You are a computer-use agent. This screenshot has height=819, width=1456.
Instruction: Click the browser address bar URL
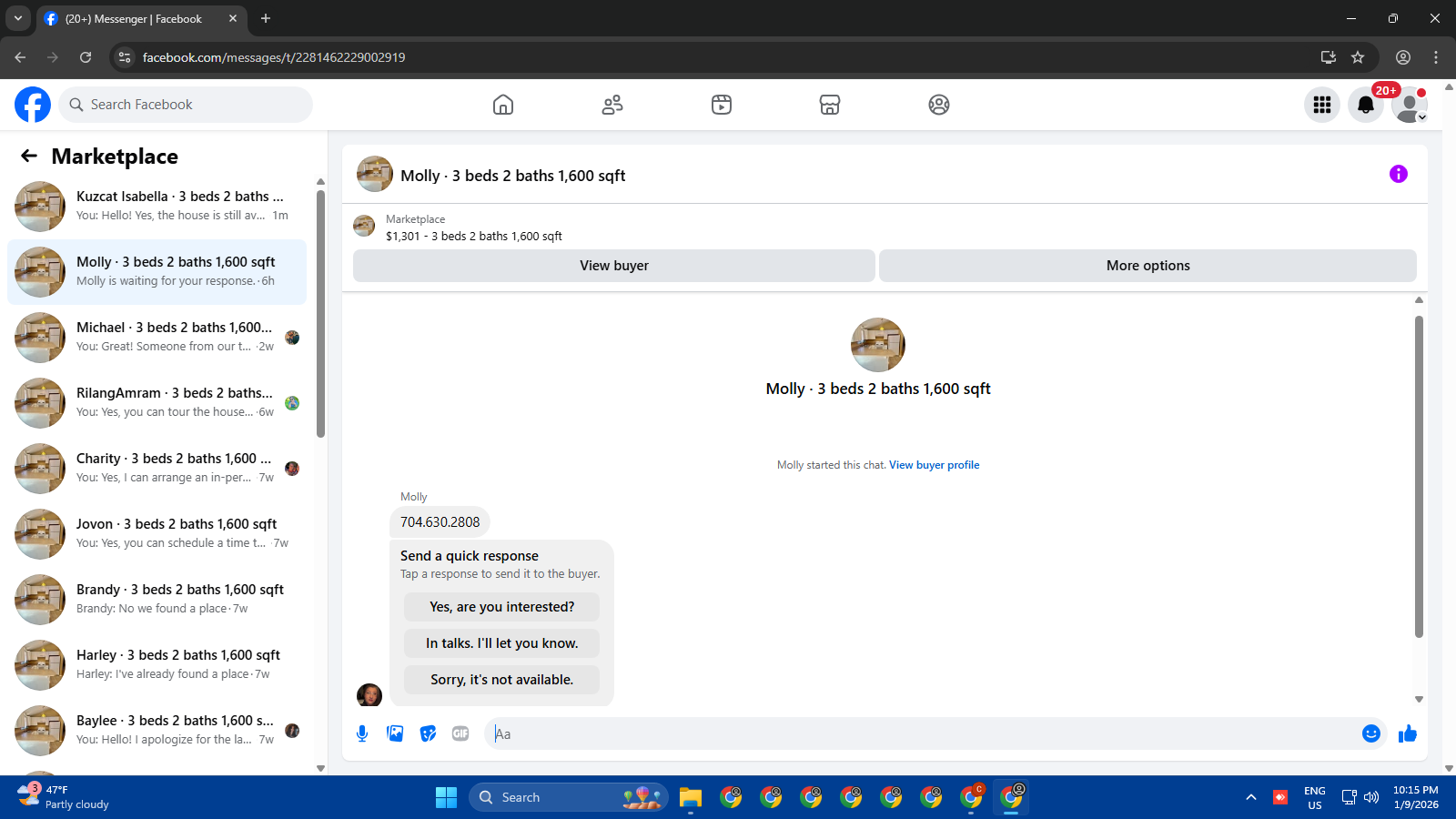coord(274,57)
